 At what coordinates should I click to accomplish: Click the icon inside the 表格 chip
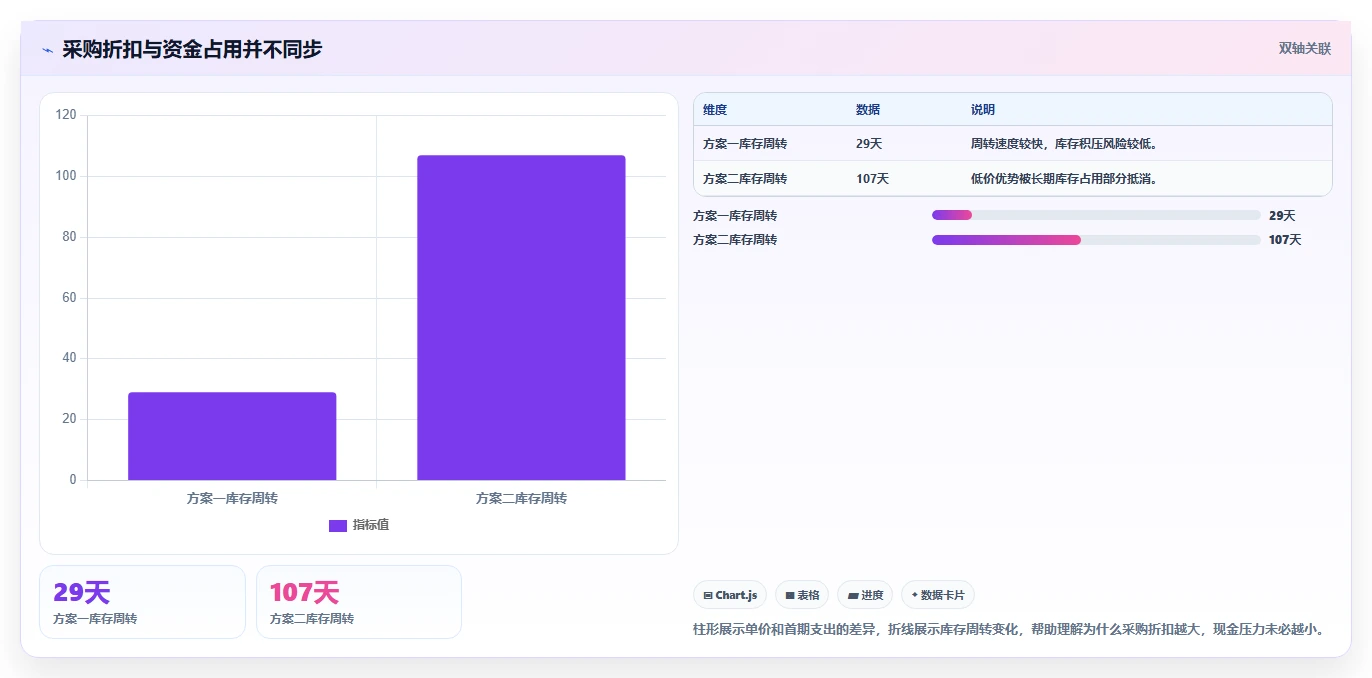790,595
